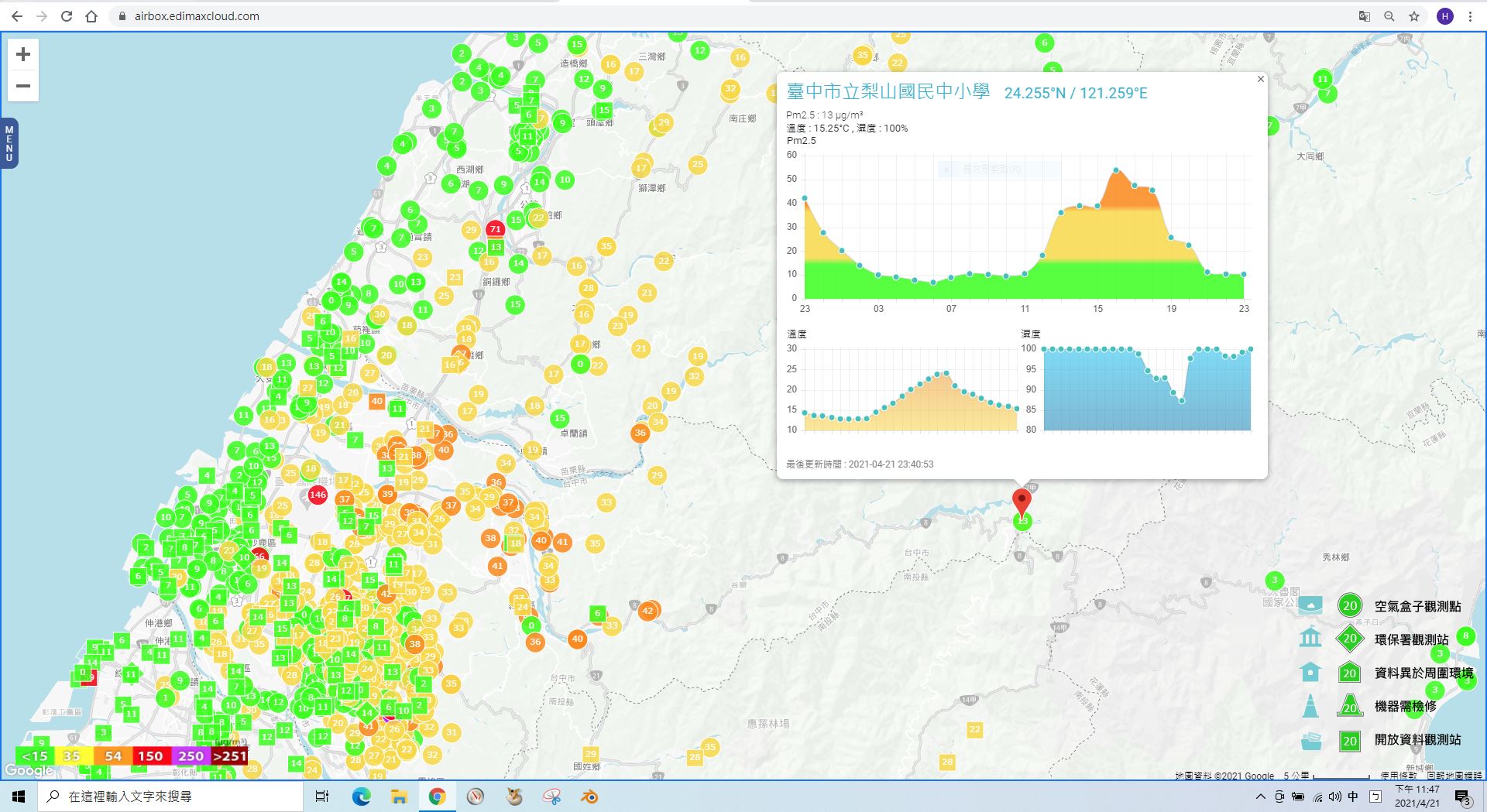Close the station info popup

click(x=1260, y=79)
